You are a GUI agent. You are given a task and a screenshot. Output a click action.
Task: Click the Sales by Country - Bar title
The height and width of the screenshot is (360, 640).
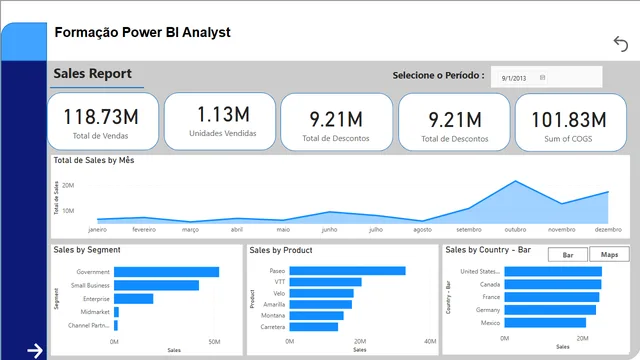(488, 250)
